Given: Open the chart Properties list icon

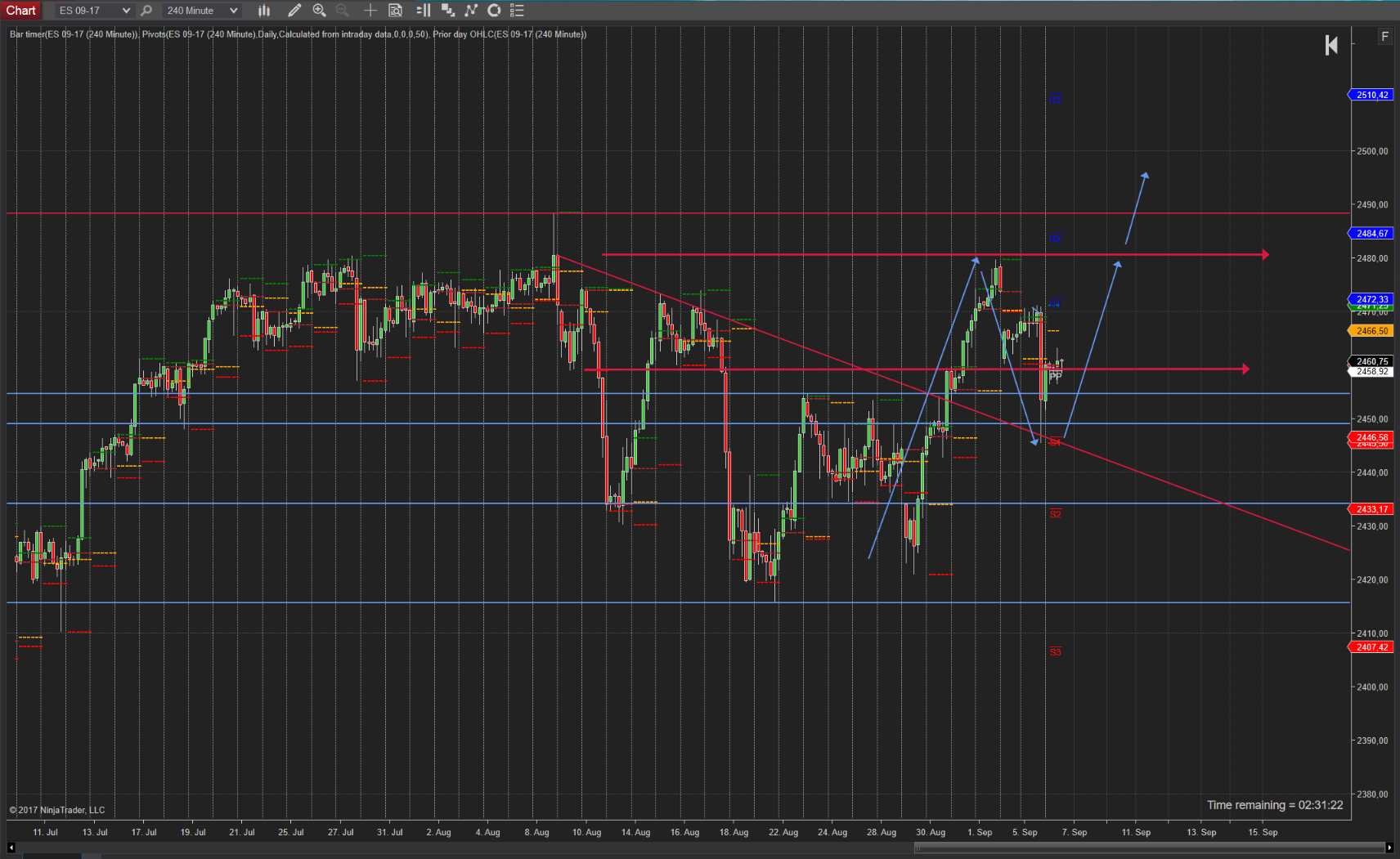Looking at the screenshot, I should 517,11.
